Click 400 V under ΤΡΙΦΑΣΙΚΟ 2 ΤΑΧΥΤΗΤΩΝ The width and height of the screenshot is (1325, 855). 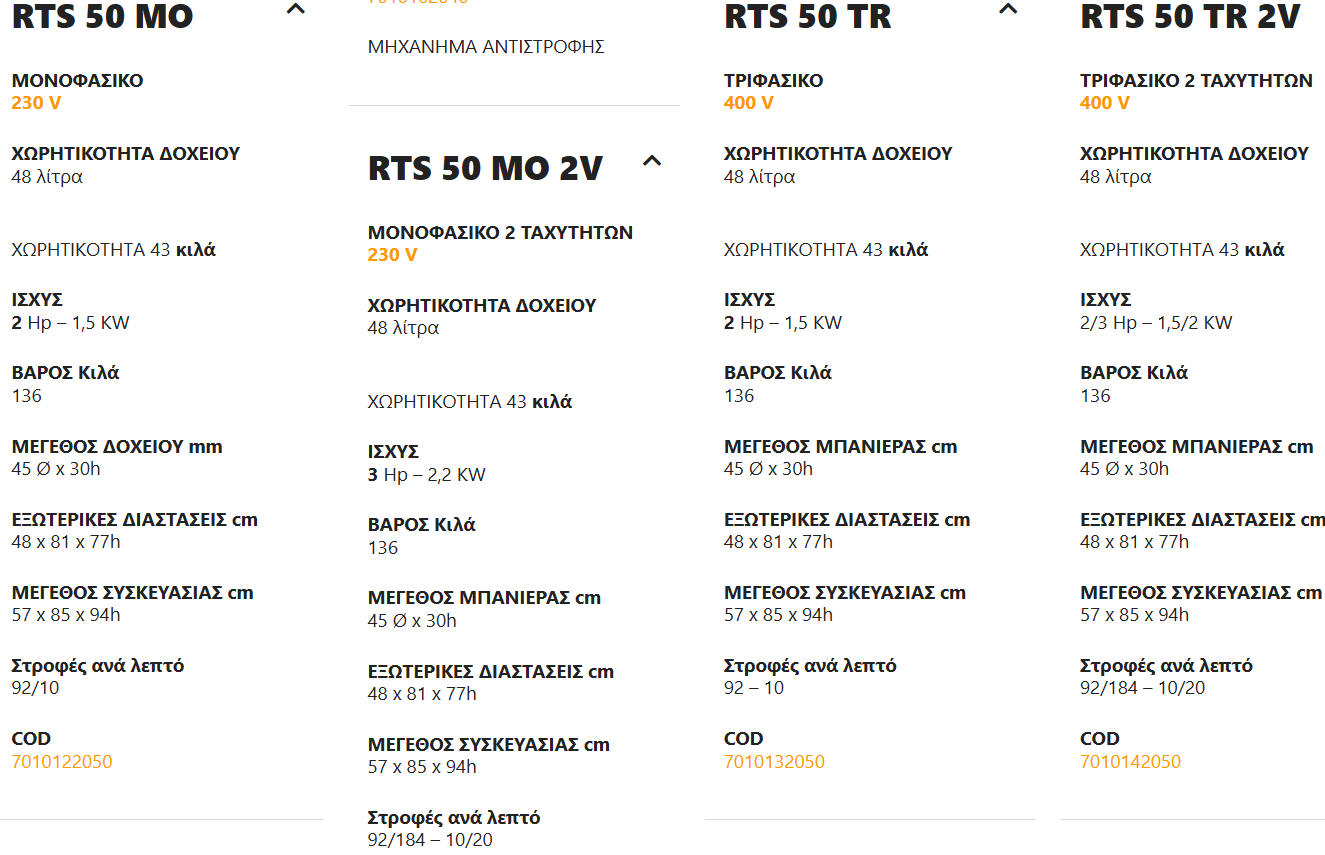[x=1104, y=103]
